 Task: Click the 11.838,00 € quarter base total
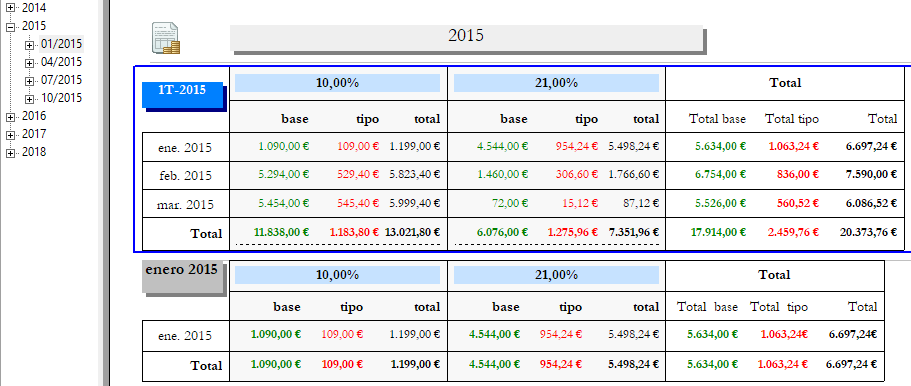pyautogui.click(x=282, y=232)
